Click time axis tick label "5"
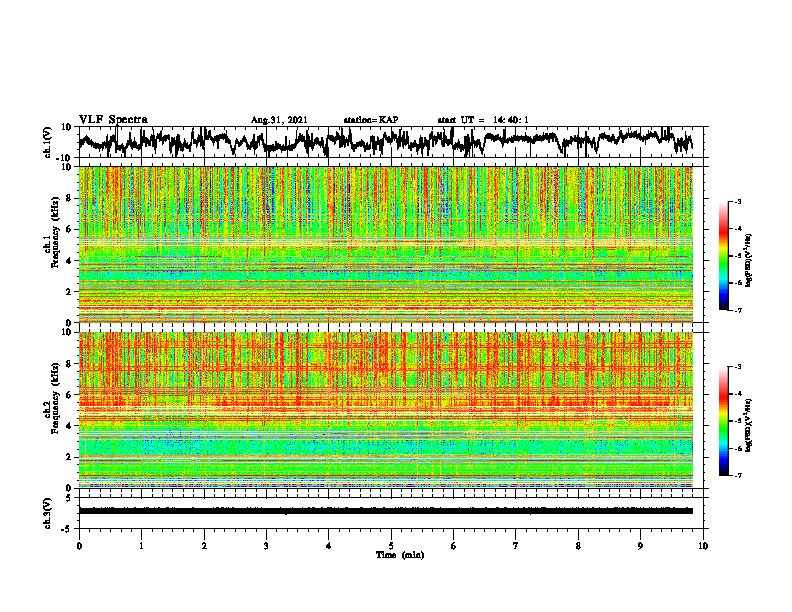792x612 pixels. coord(391,546)
